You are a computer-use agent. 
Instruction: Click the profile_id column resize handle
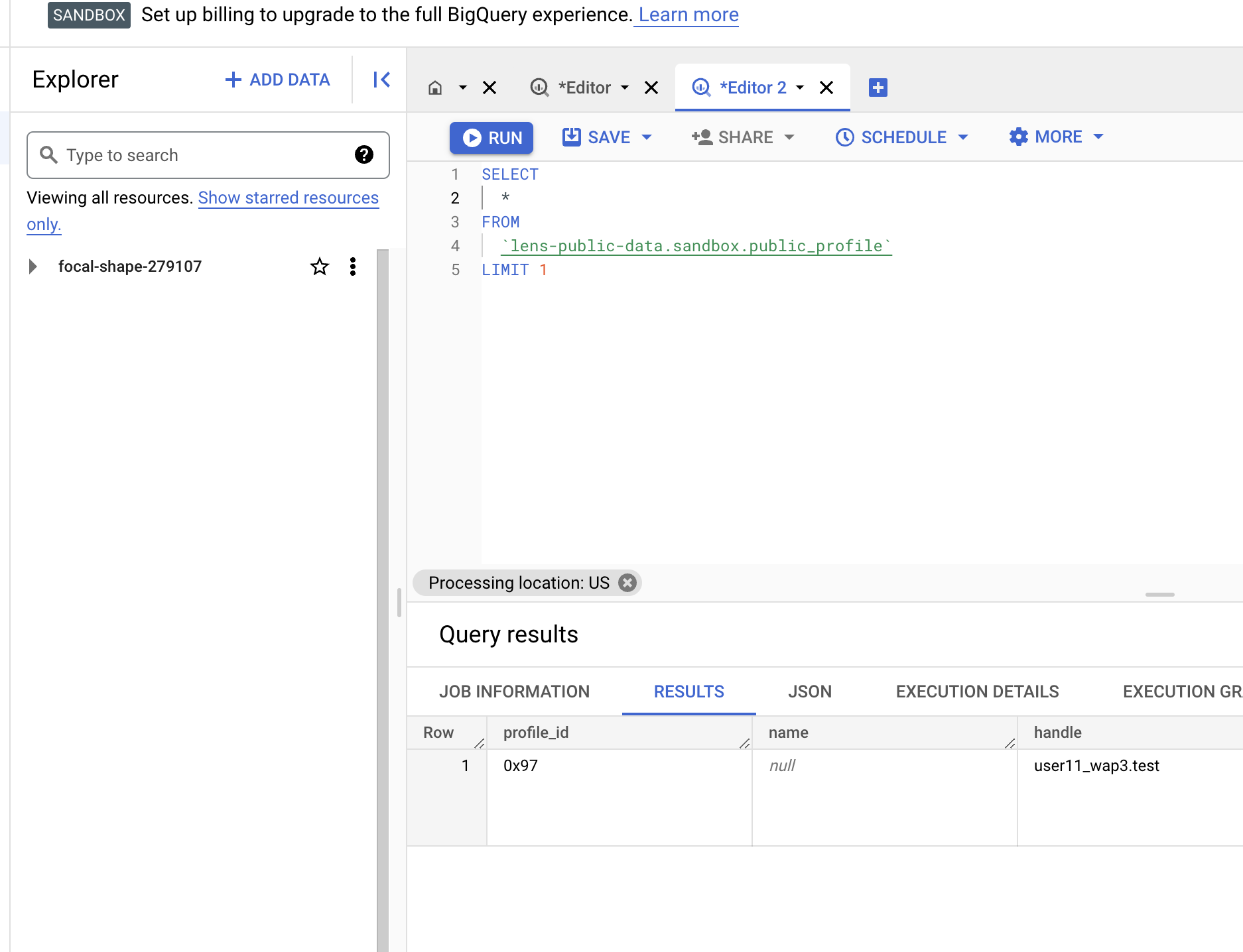click(745, 743)
